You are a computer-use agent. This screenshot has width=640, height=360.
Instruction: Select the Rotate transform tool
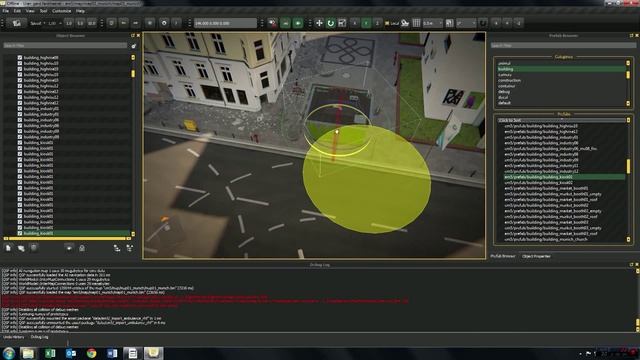331,23
